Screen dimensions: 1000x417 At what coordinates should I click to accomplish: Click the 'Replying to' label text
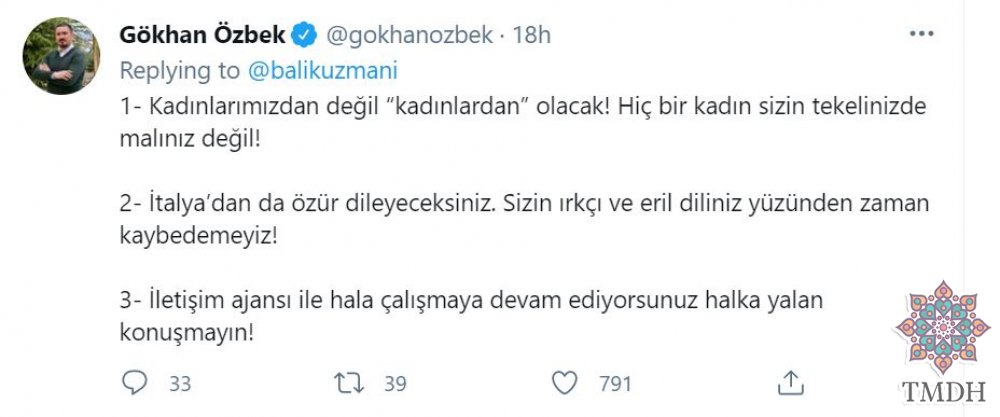(180, 71)
